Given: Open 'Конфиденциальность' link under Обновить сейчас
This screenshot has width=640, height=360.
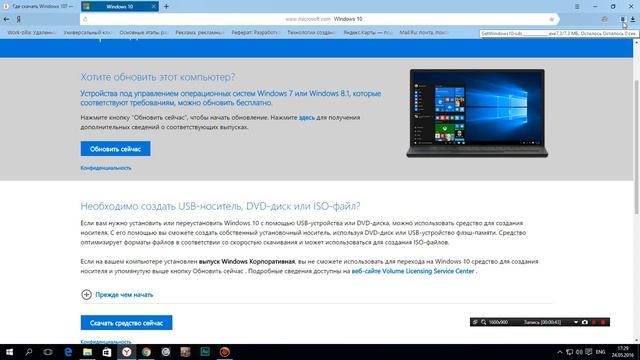Looking at the screenshot, I should [106, 168].
